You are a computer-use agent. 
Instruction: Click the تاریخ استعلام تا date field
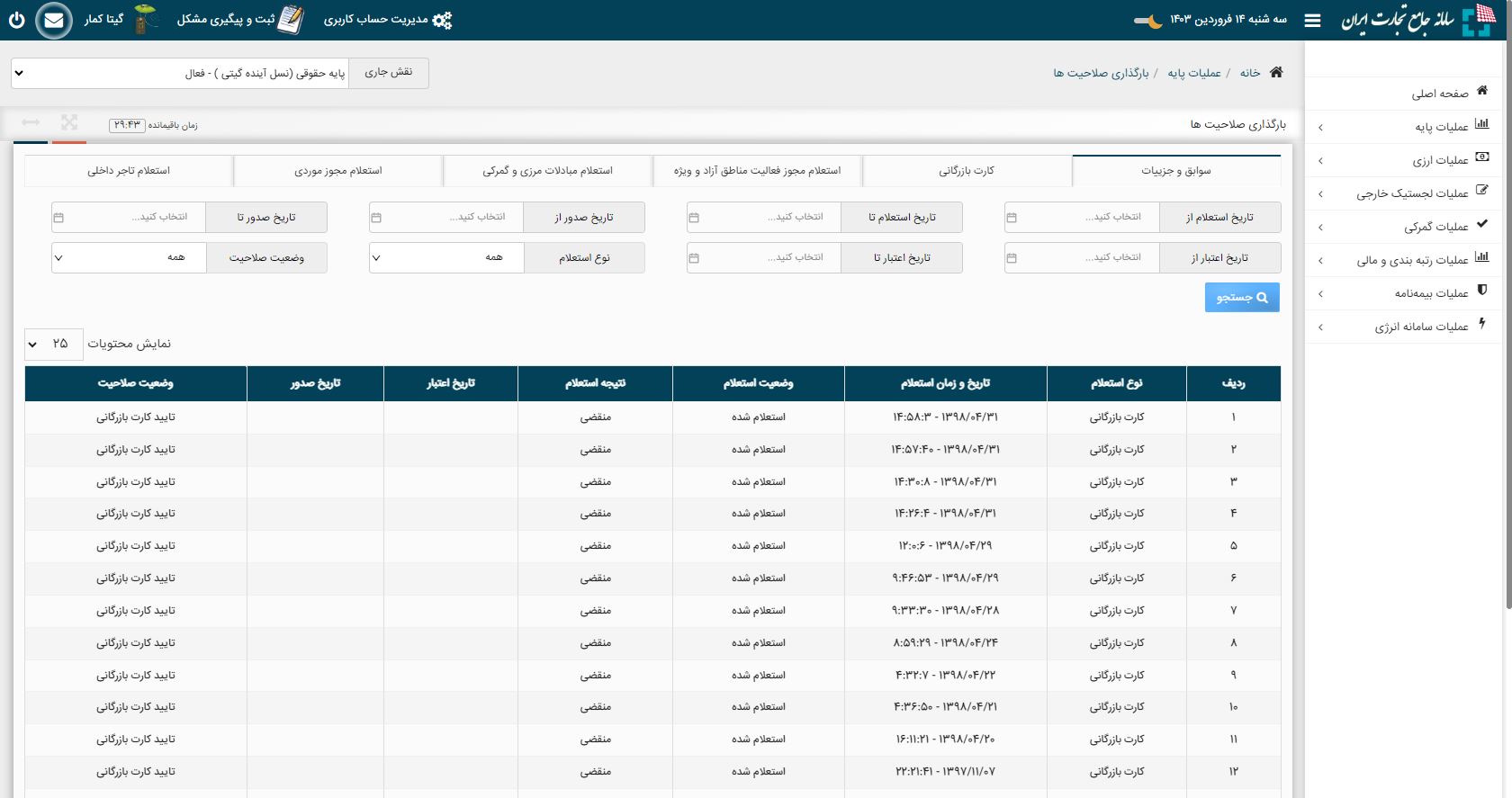pyautogui.click(x=764, y=217)
